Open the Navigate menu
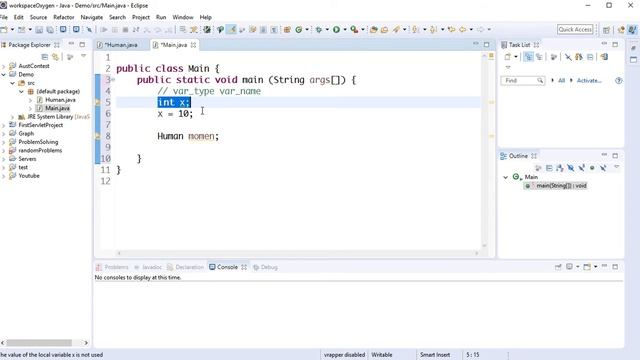This screenshot has height=360, width=640. pos(92,17)
